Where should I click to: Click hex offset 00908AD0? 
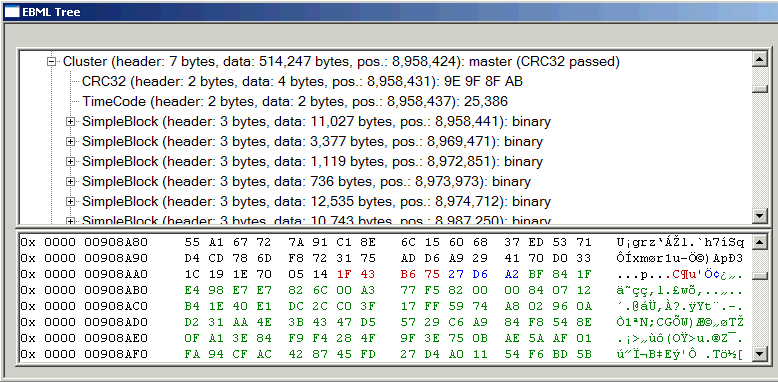[x=116, y=322]
